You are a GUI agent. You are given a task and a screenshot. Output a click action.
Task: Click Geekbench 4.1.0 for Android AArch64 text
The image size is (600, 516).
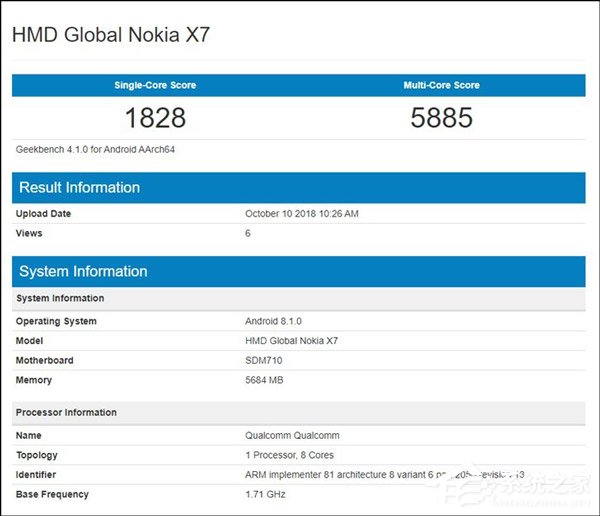pos(95,149)
